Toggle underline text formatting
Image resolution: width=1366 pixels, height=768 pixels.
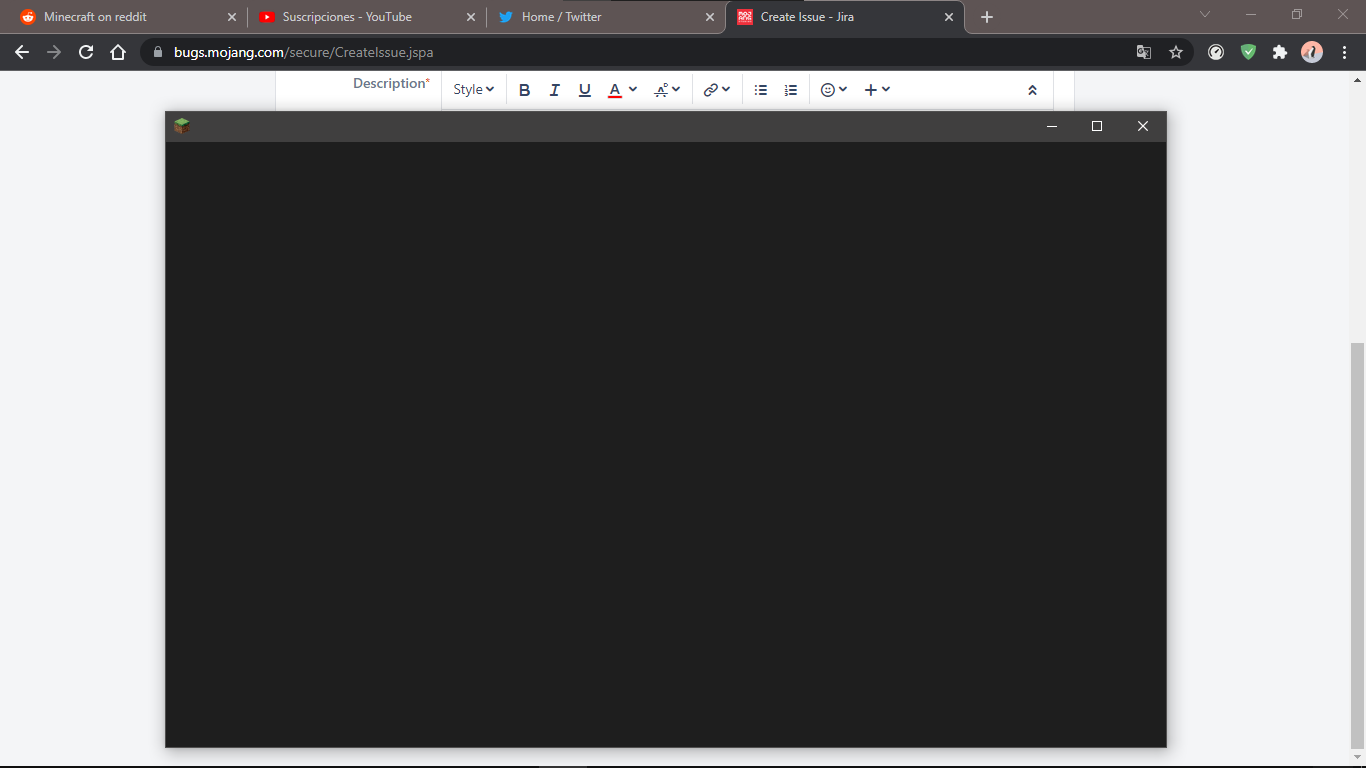point(585,90)
